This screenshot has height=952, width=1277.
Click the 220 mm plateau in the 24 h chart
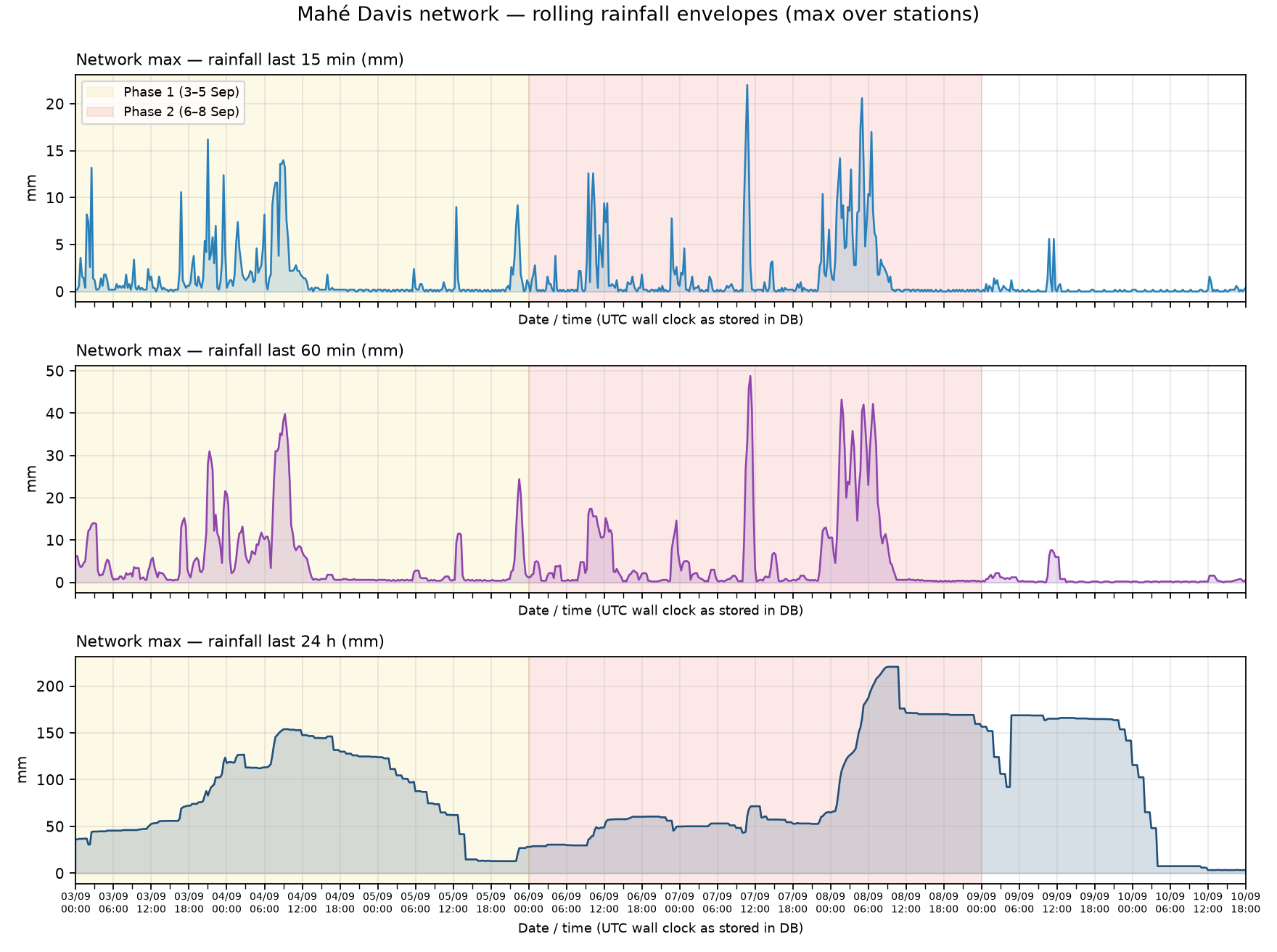[x=892, y=667]
